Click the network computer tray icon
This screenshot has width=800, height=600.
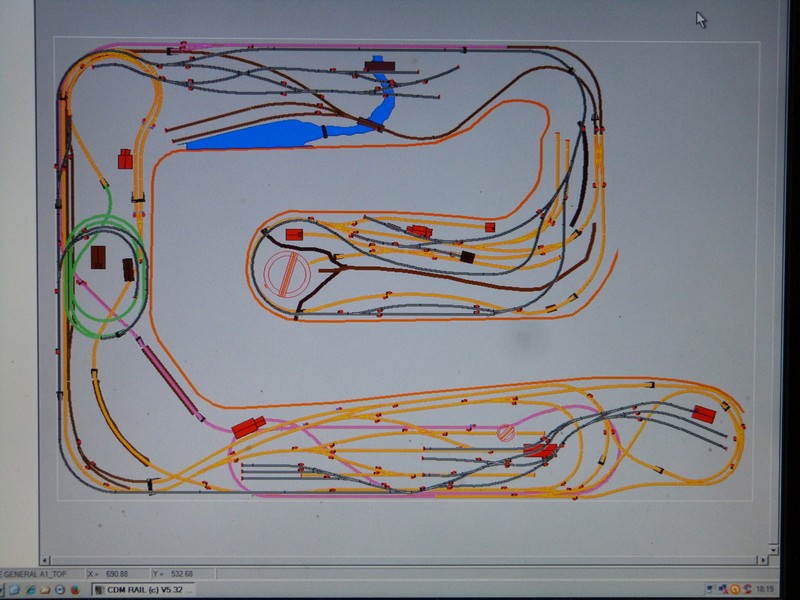click(x=711, y=589)
